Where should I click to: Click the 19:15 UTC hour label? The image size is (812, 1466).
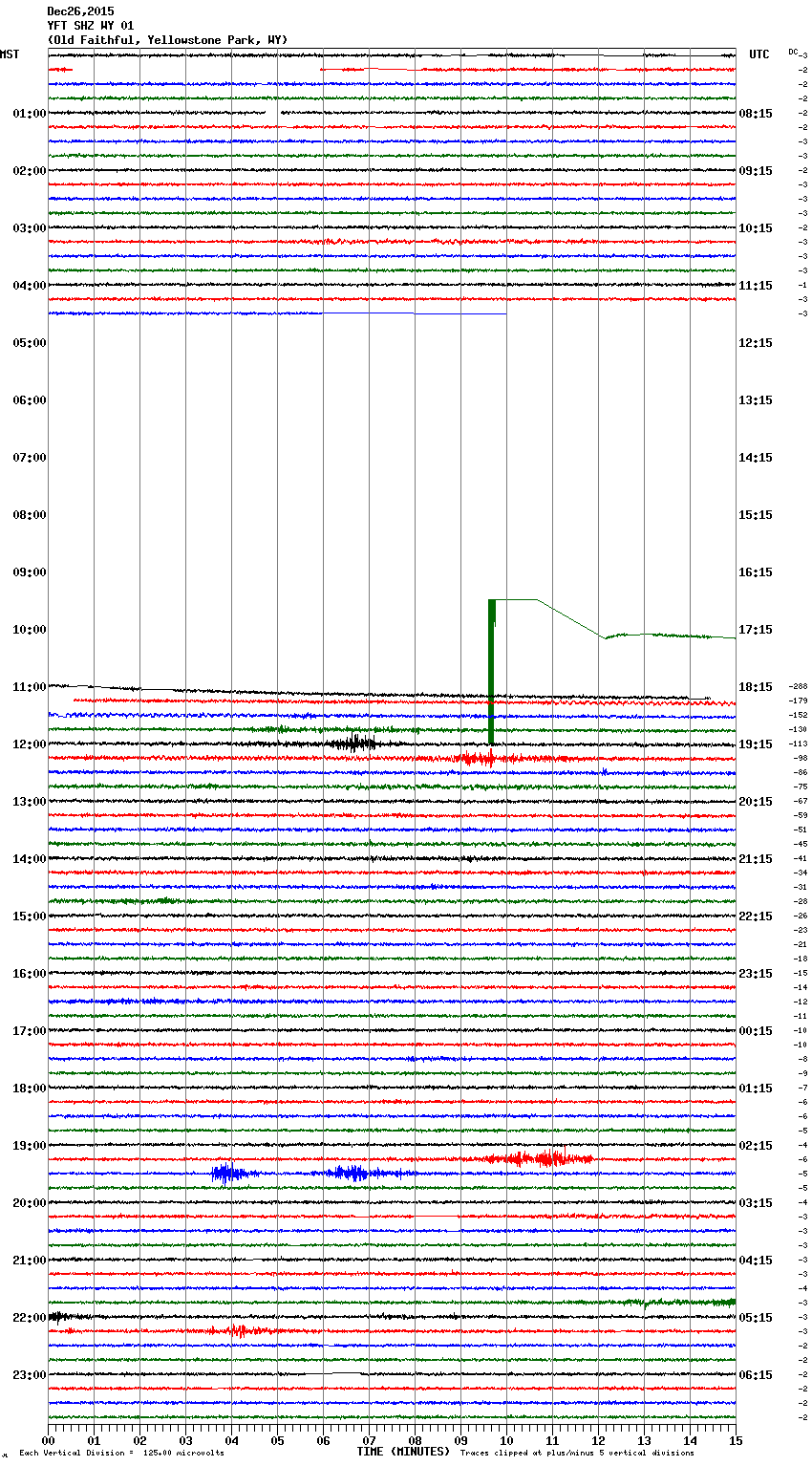click(x=756, y=744)
